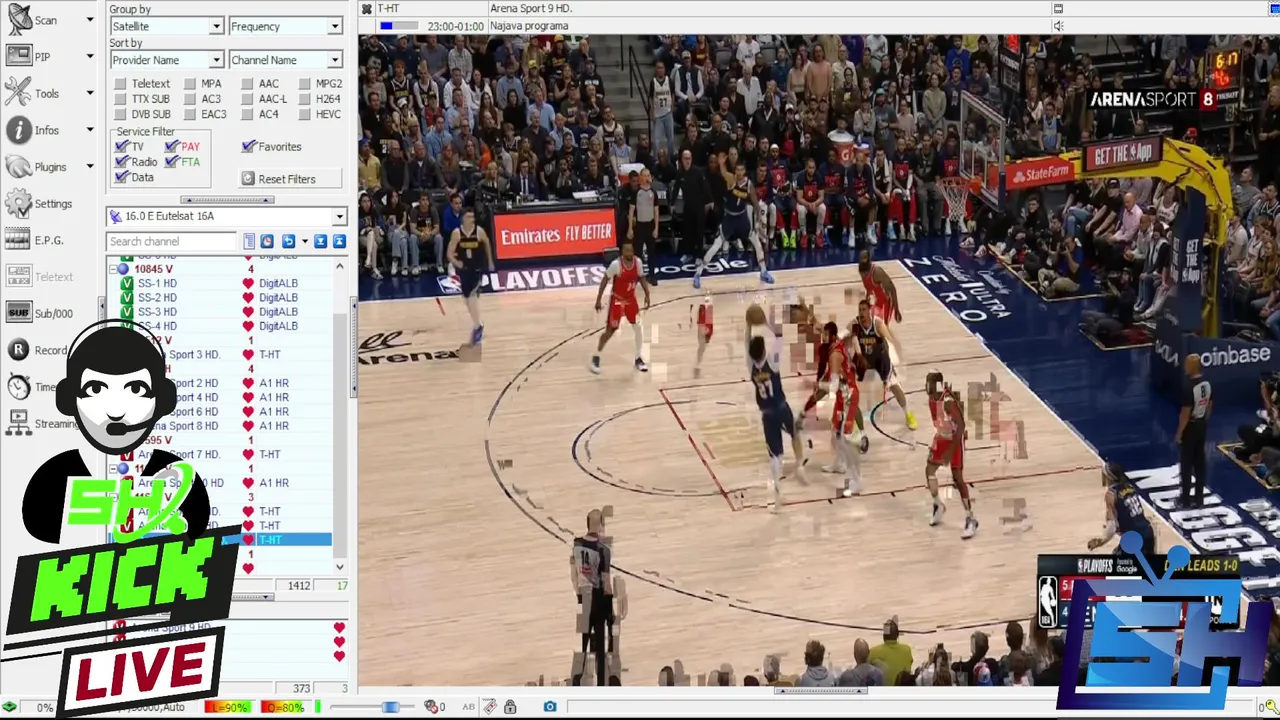Click the error counter icon showing 0
1280x720 pixels.
[x=434, y=707]
